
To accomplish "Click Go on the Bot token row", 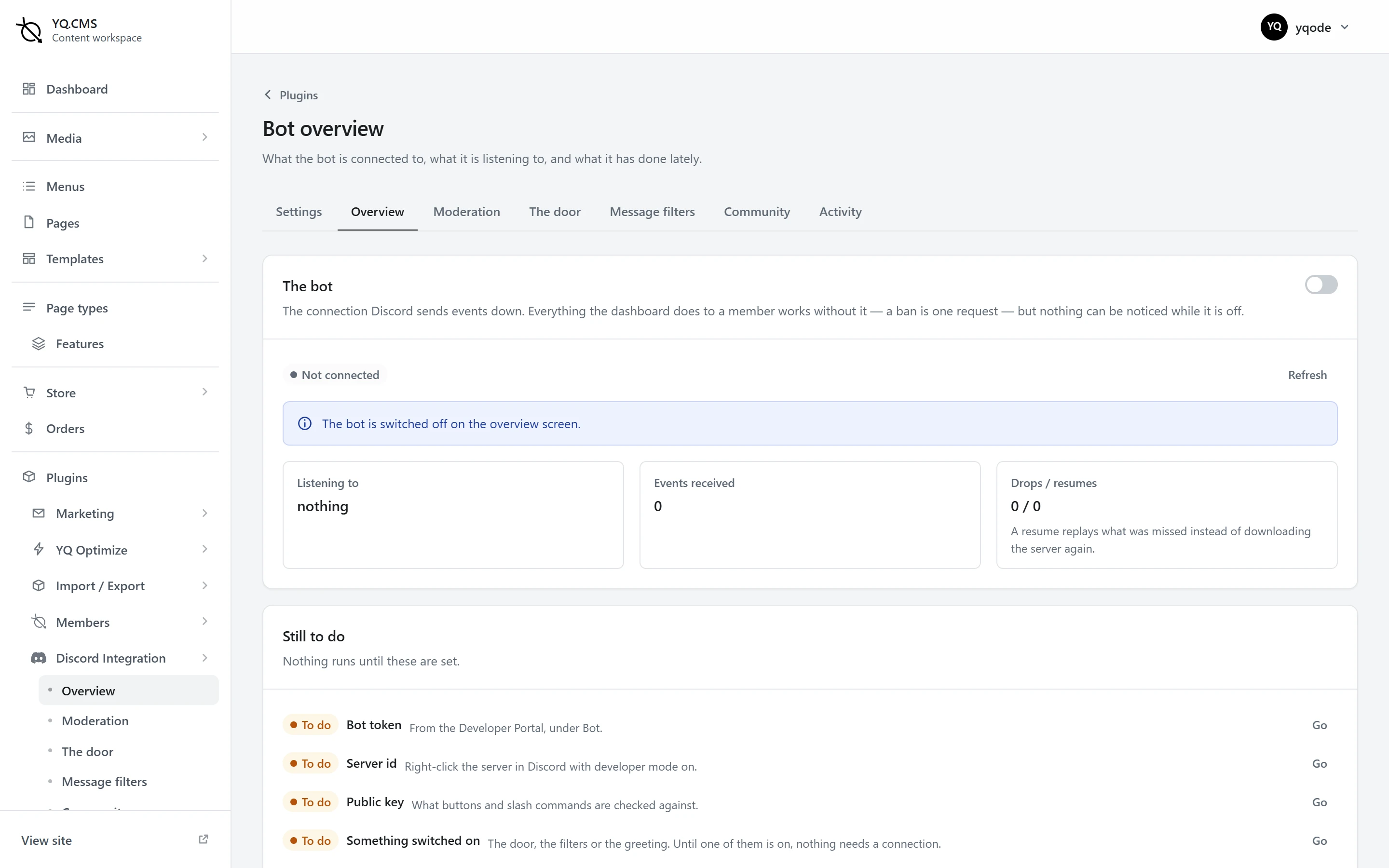I will click(x=1319, y=725).
